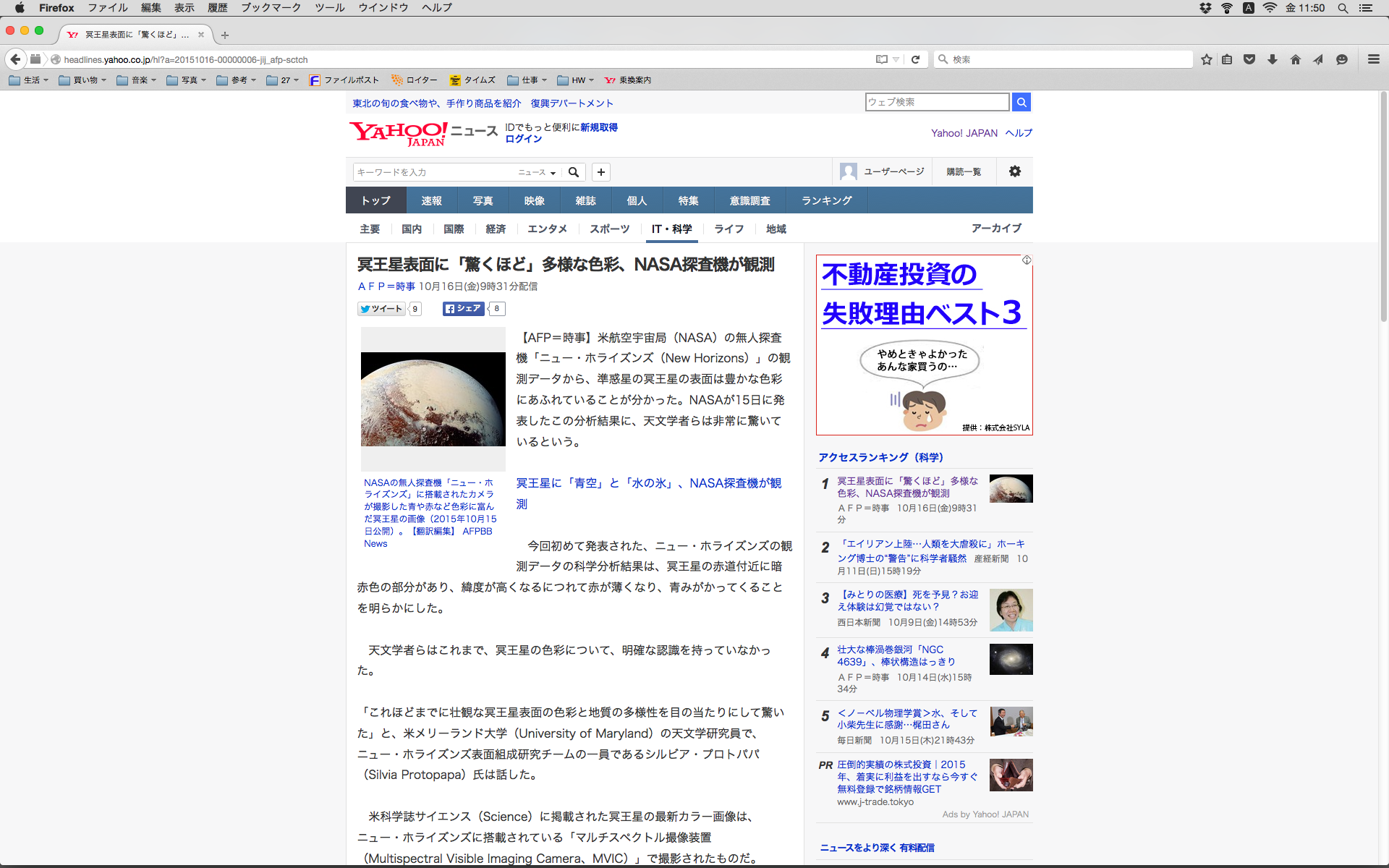1389x868 pixels.
Task: Toggle the reader view icon in address bar
Action: (x=881, y=59)
